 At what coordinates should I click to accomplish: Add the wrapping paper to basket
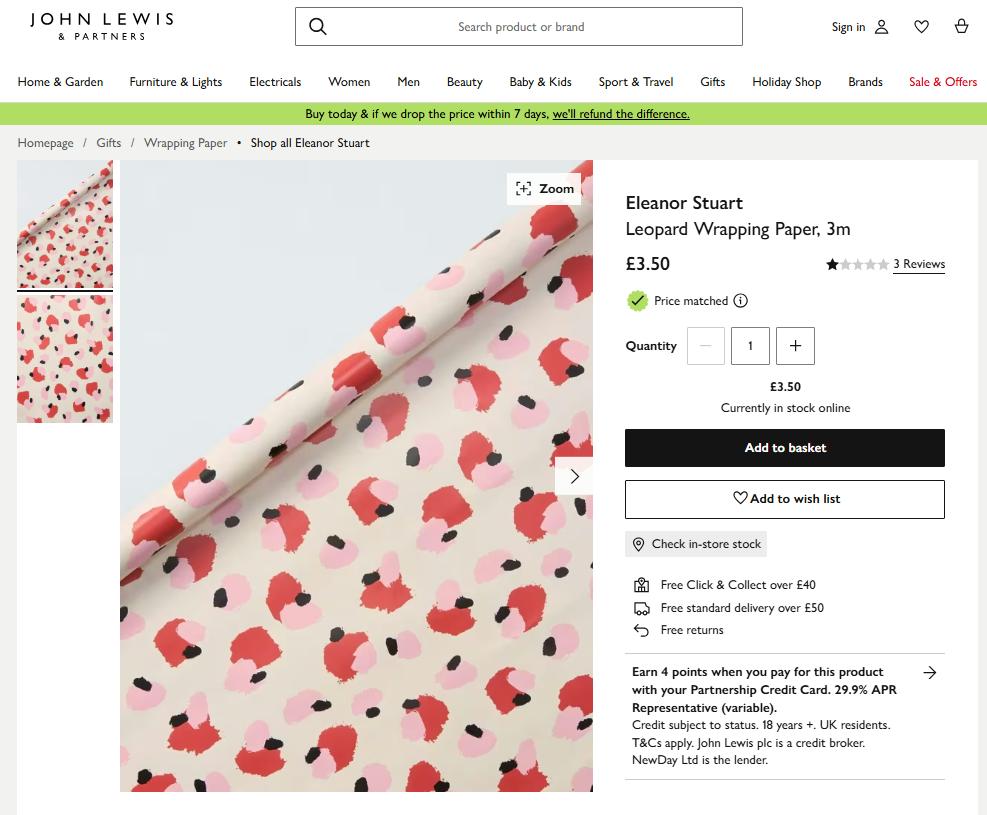pyautogui.click(x=784, y=448)
